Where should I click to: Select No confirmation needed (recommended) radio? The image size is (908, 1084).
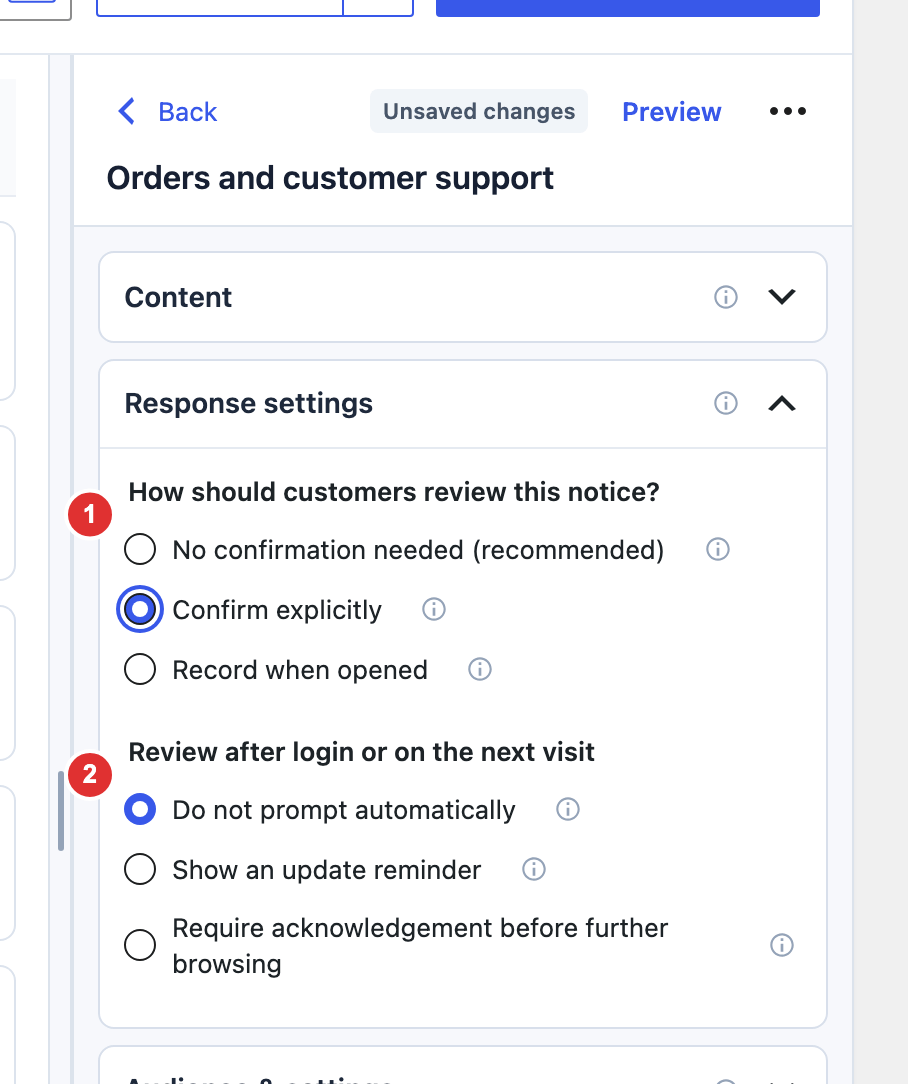tap(140, 550)
